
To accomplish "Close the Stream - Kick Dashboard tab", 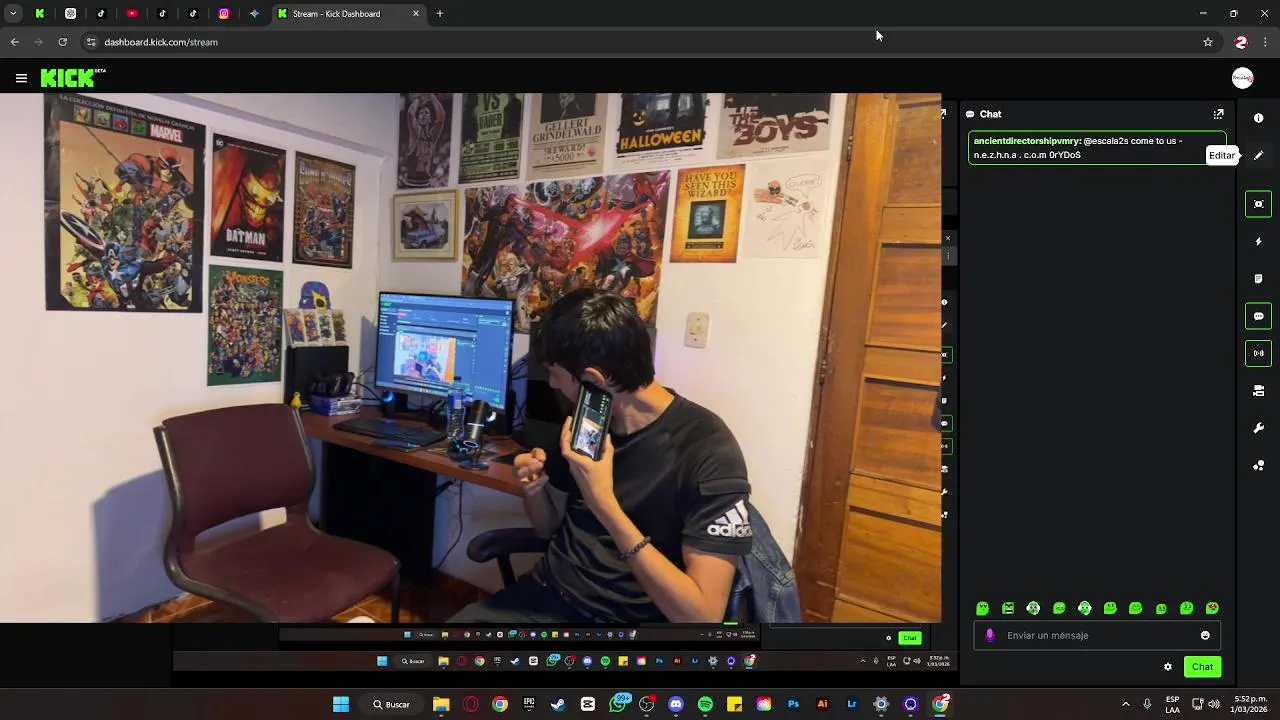I will click(416, 14).
